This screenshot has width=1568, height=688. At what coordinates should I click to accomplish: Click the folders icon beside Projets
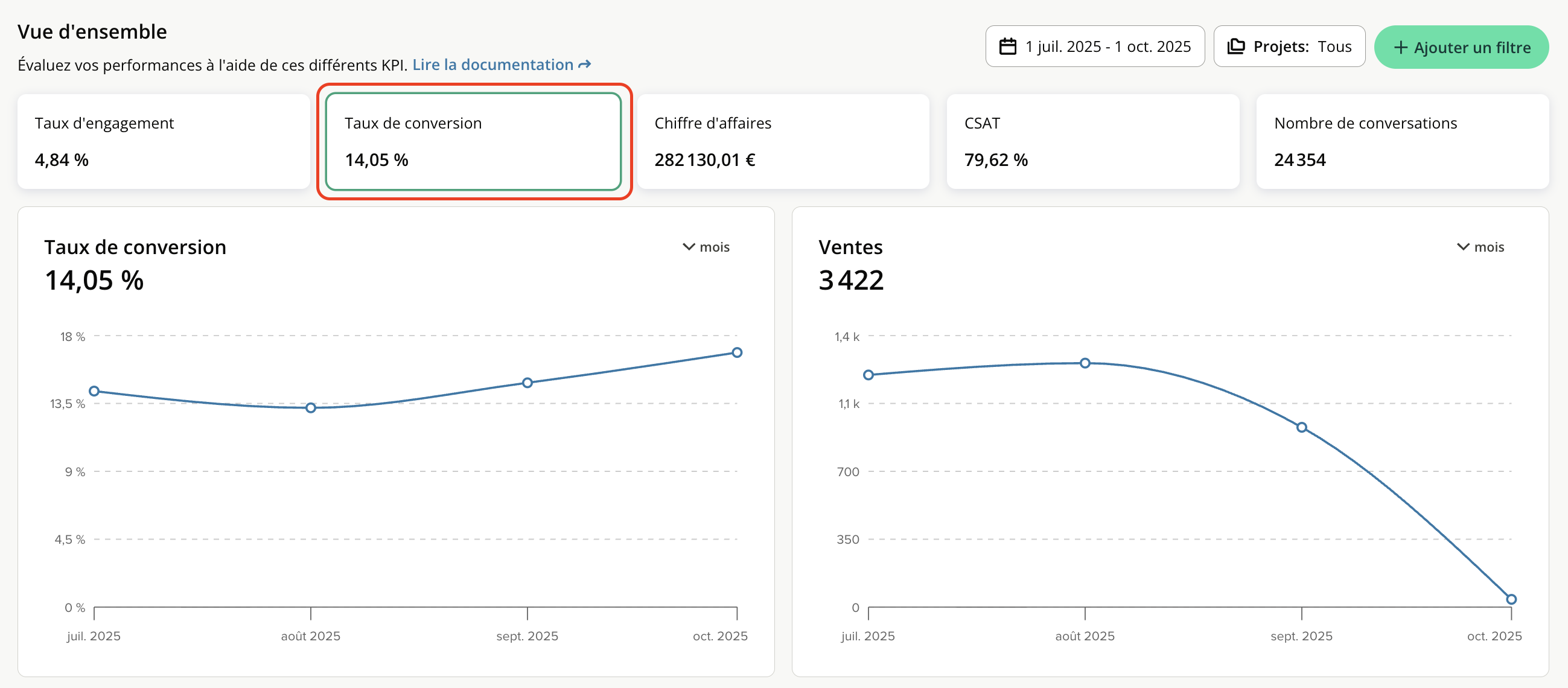[1235, 46]
